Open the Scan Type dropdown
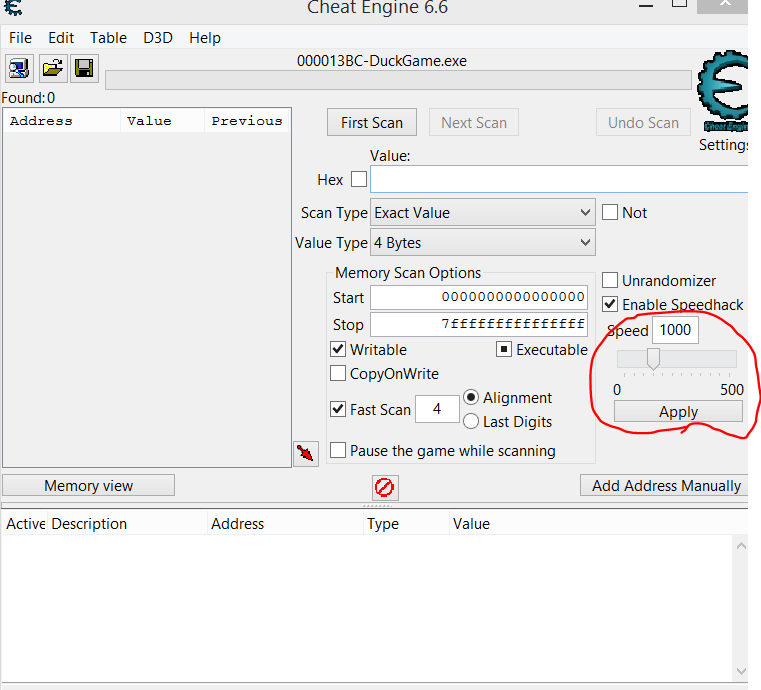 [482, 213]
